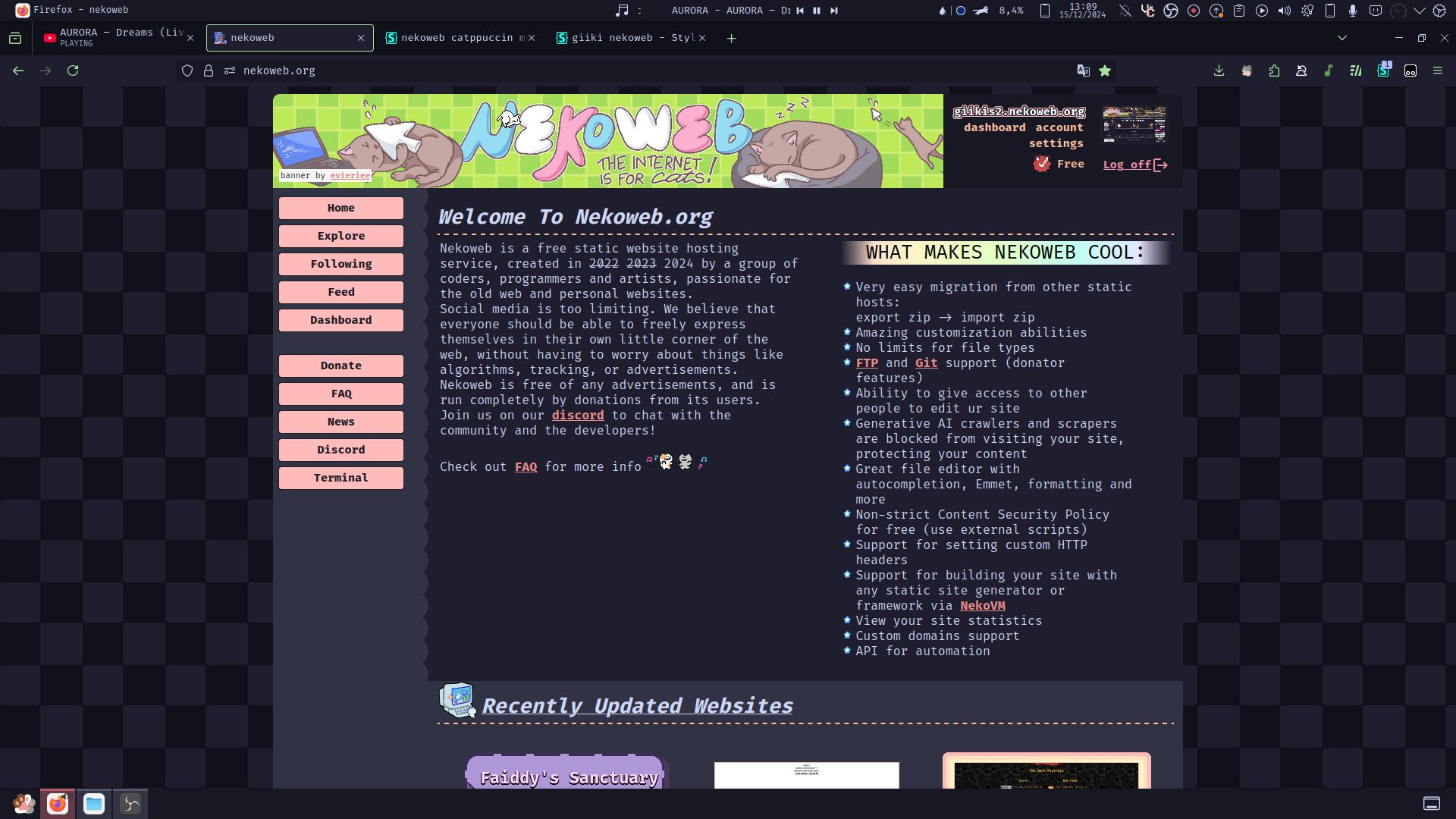Open the FAQ sidebar button

click(341, 394)
